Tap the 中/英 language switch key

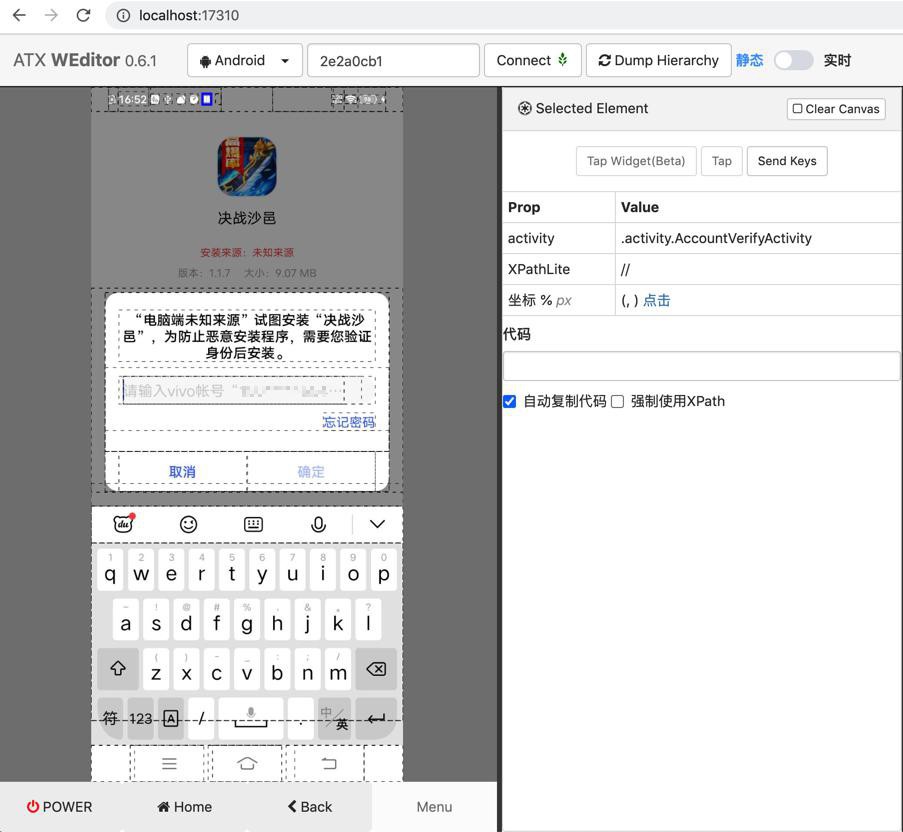tap(335, 719)
